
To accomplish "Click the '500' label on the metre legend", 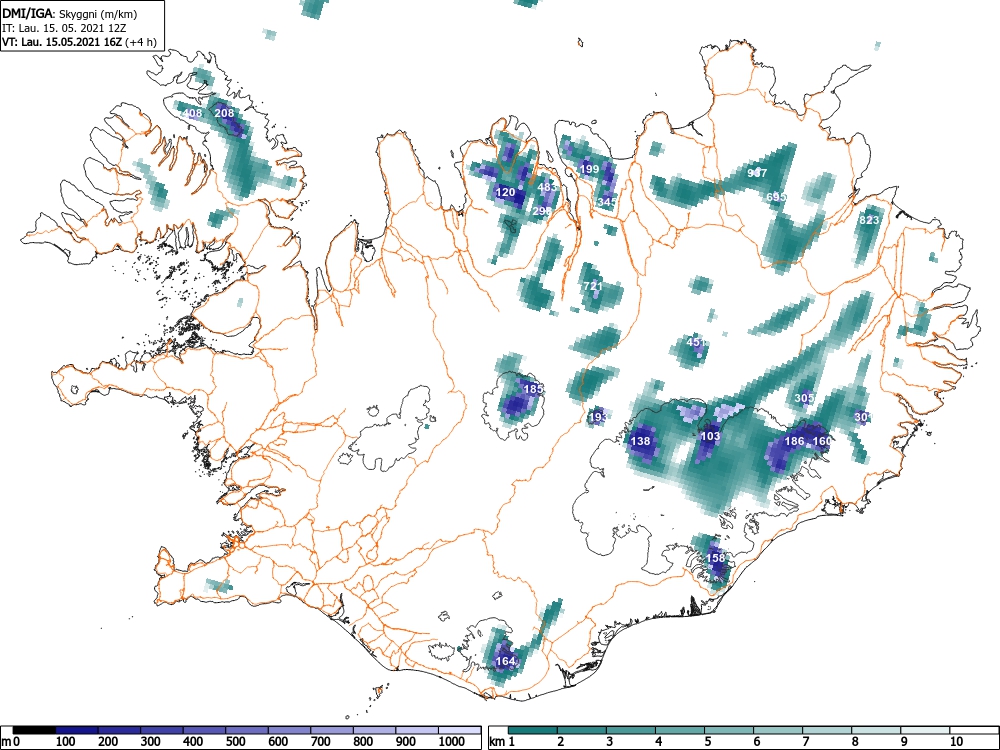I will click(x=235, y=742).
